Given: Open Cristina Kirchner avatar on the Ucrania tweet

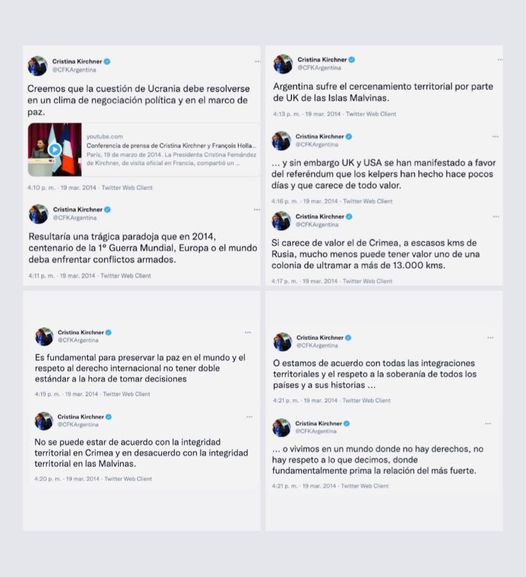Looking at the screenshot, I should (38, 66).
